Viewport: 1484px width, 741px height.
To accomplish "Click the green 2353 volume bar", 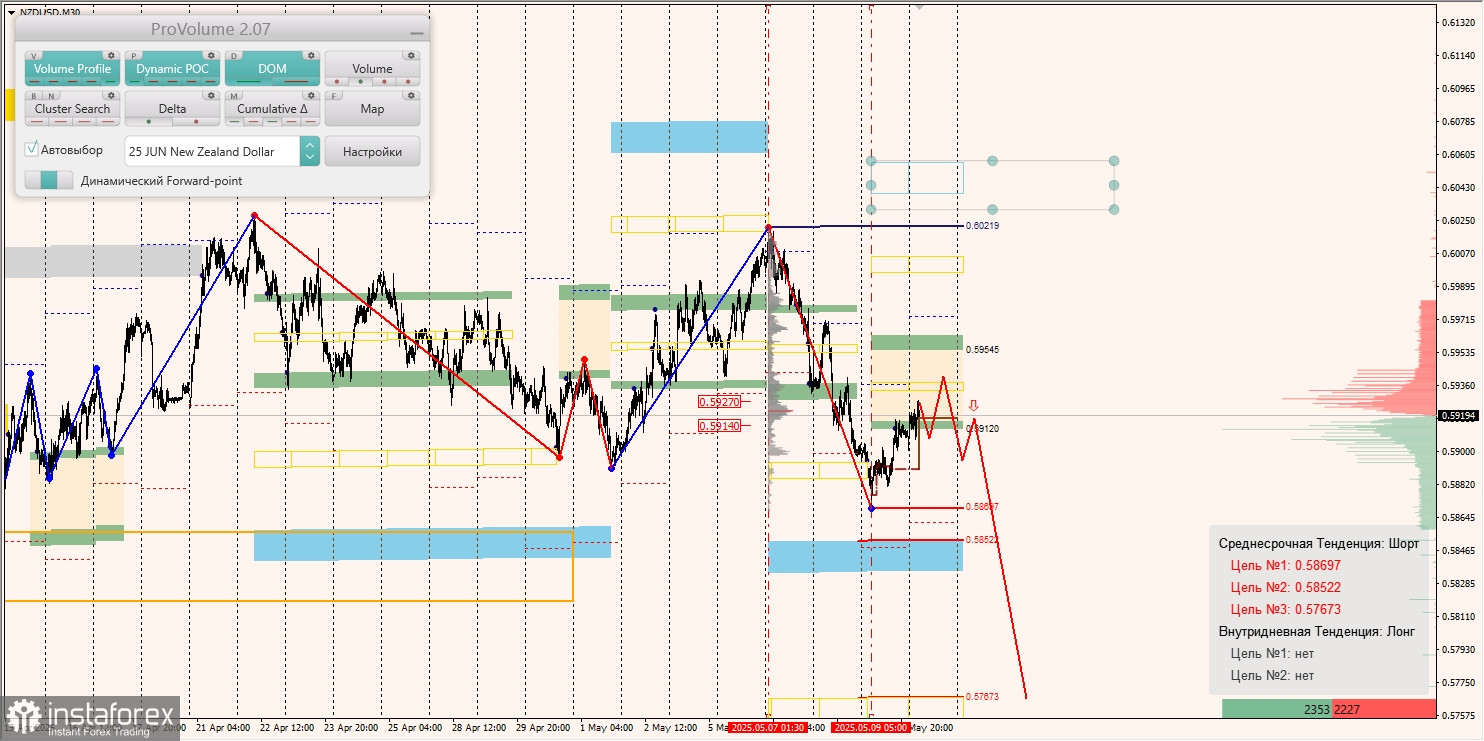I will tap(1277, 709).
